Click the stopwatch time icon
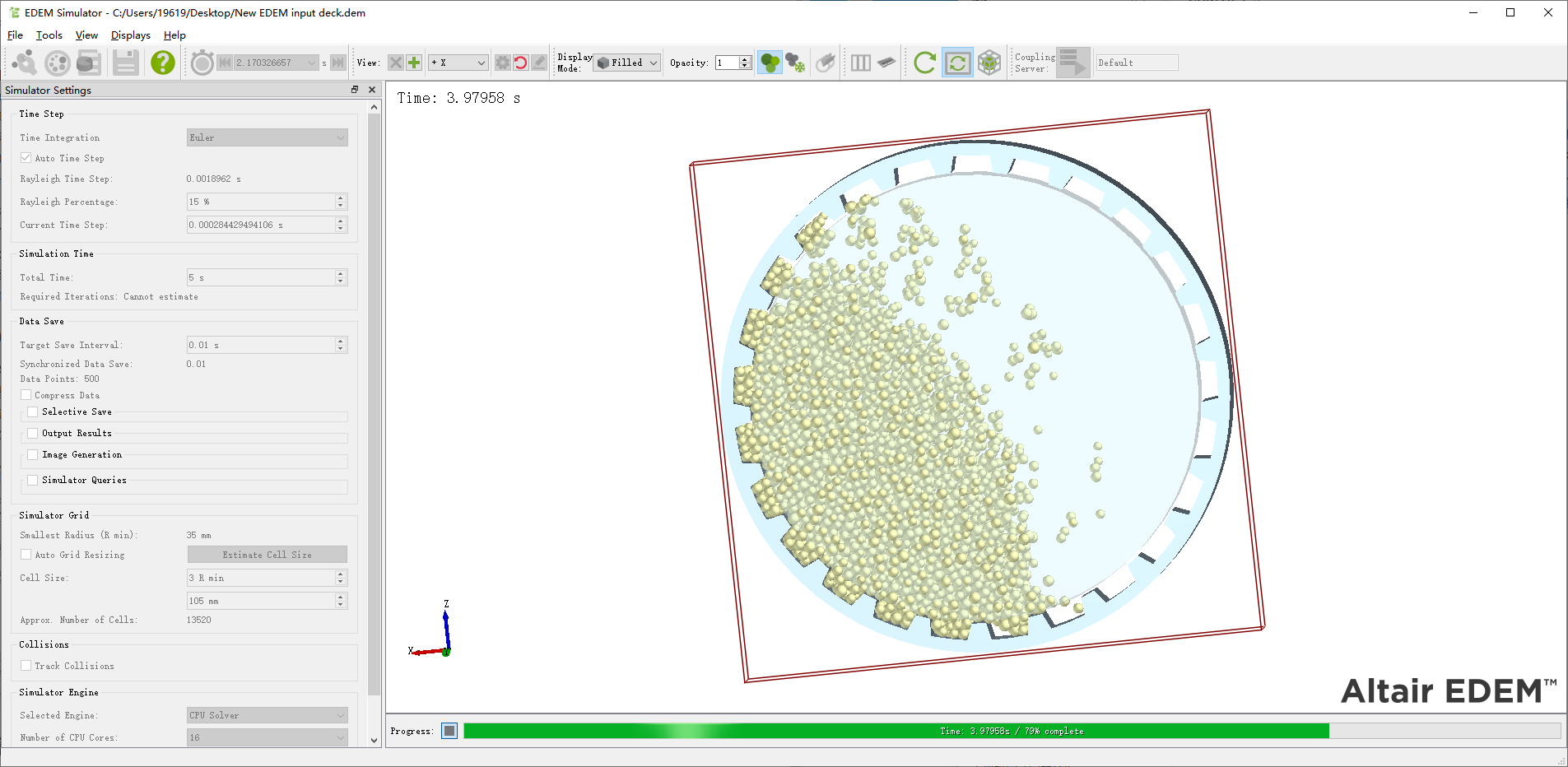 202,63
